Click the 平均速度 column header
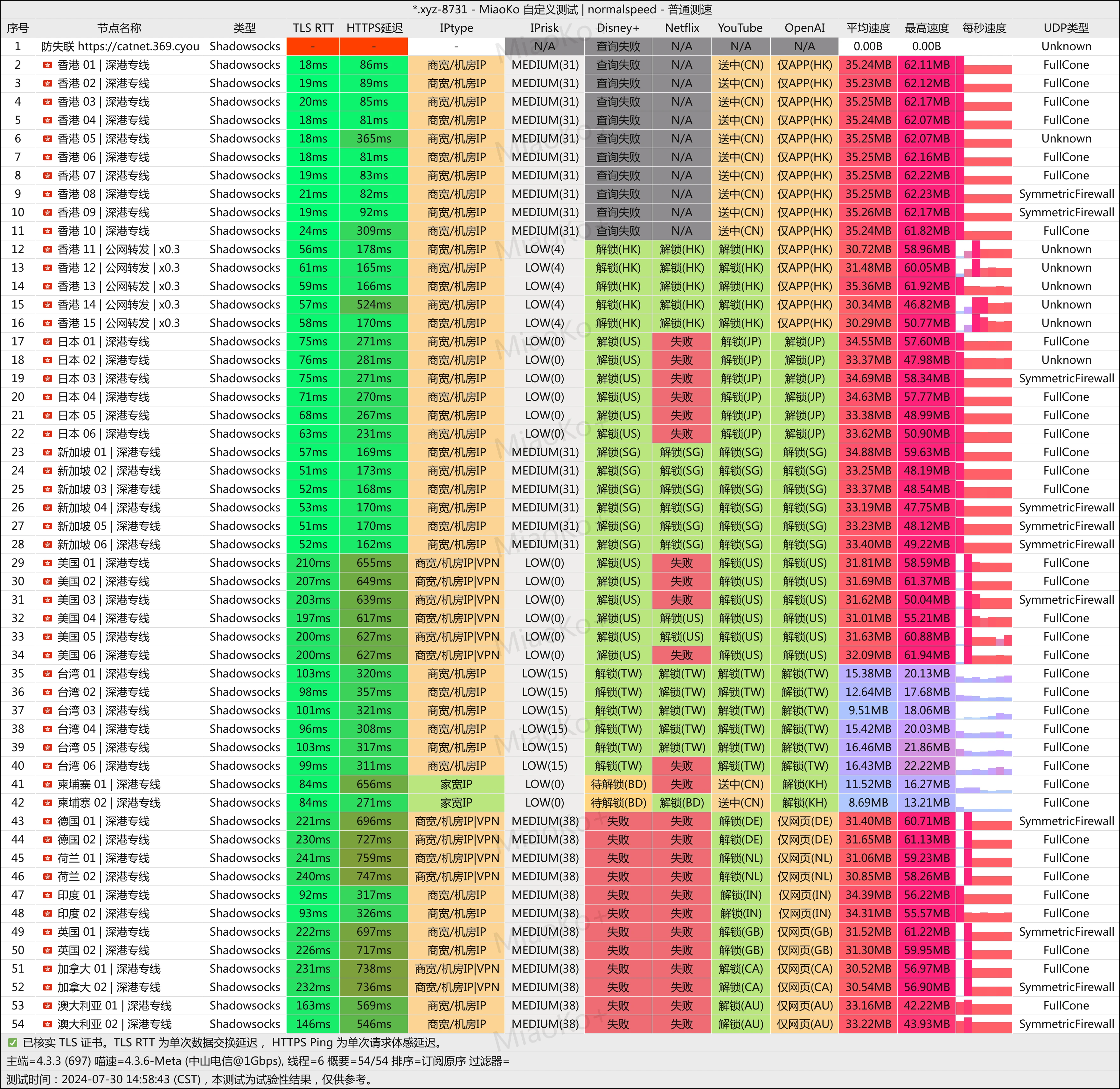 tap(868, 28)
